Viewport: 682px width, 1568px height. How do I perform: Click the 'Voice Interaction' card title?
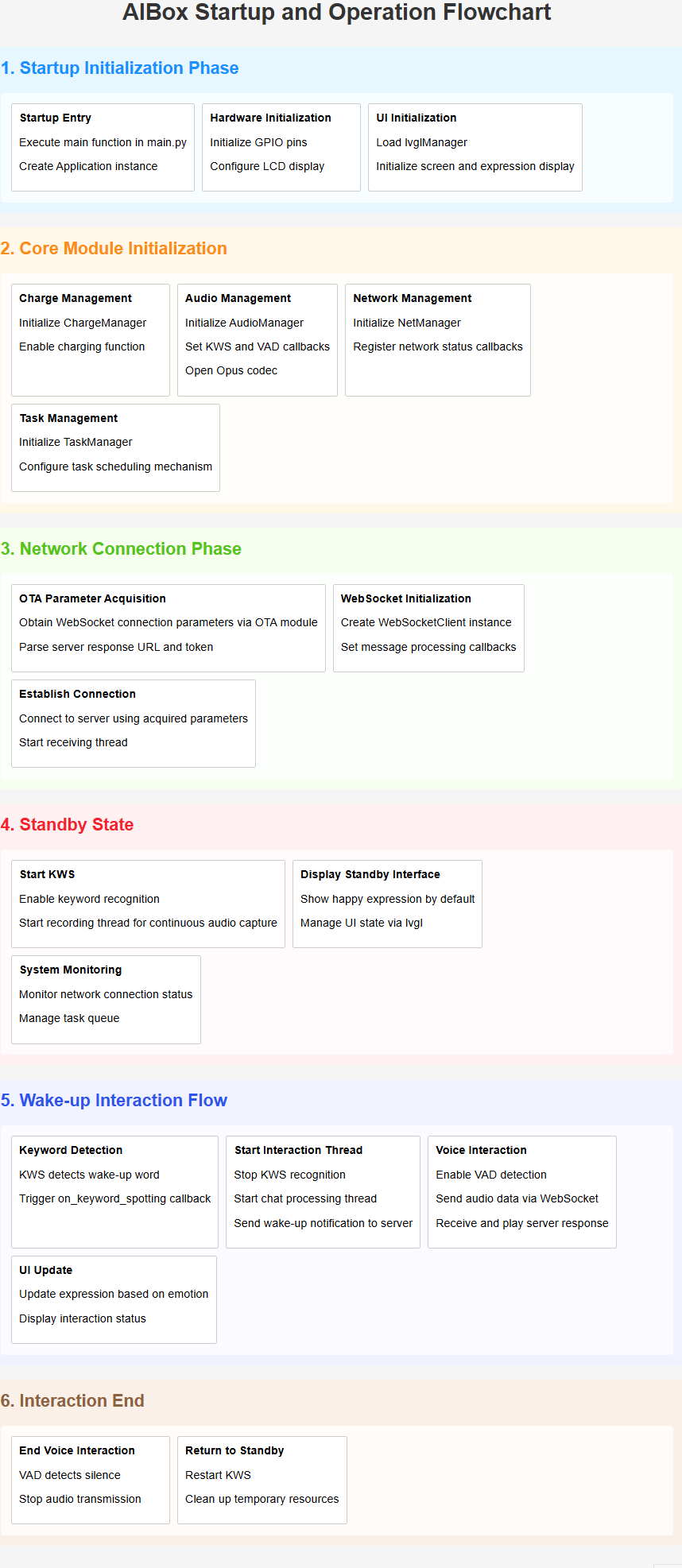pyautogui.click(x=481, y=1150)
